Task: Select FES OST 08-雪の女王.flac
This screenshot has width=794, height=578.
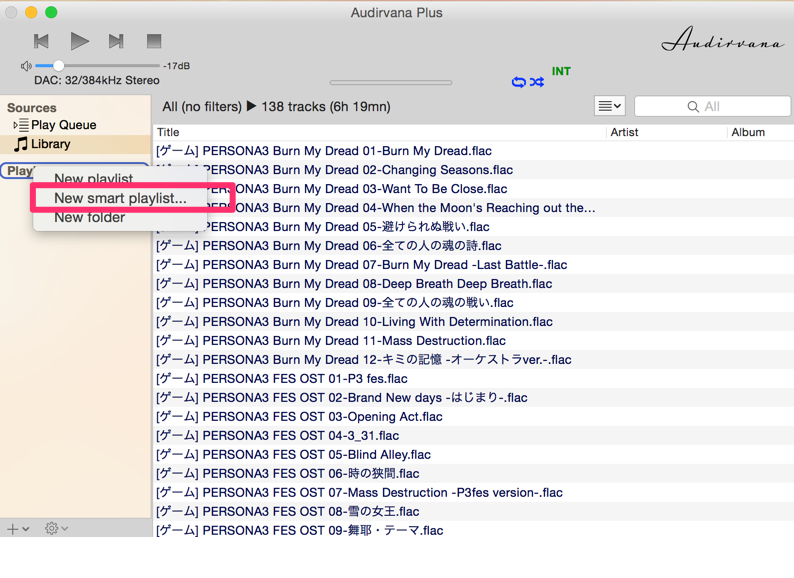Action: 473,512
